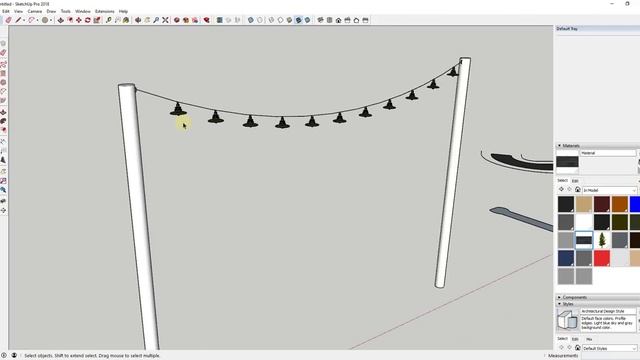Click the geo-location status bar icon
This screenshot has width=640, height=360.
tap(4, 356)
